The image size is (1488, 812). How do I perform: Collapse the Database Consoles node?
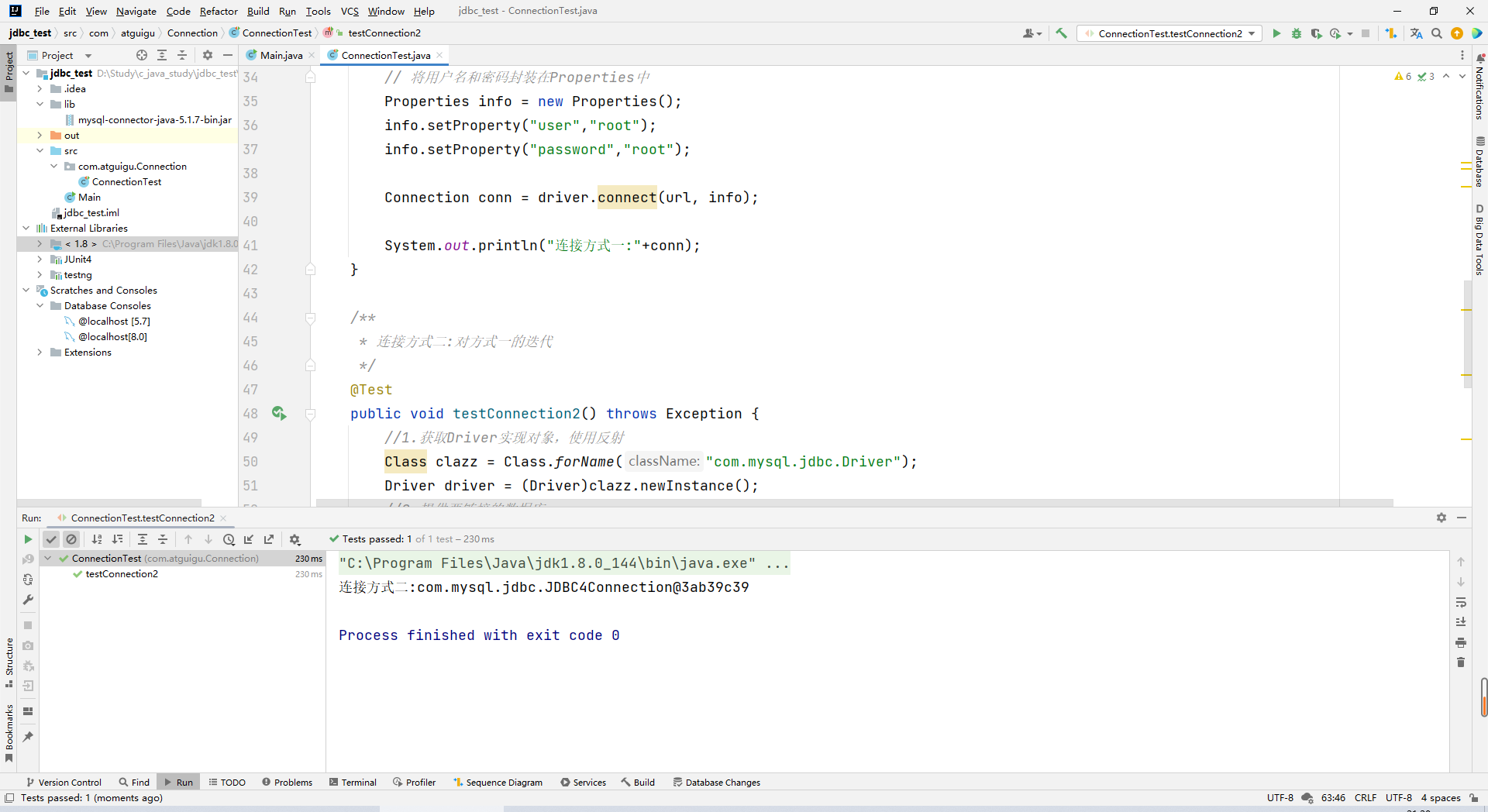[40, 306]
